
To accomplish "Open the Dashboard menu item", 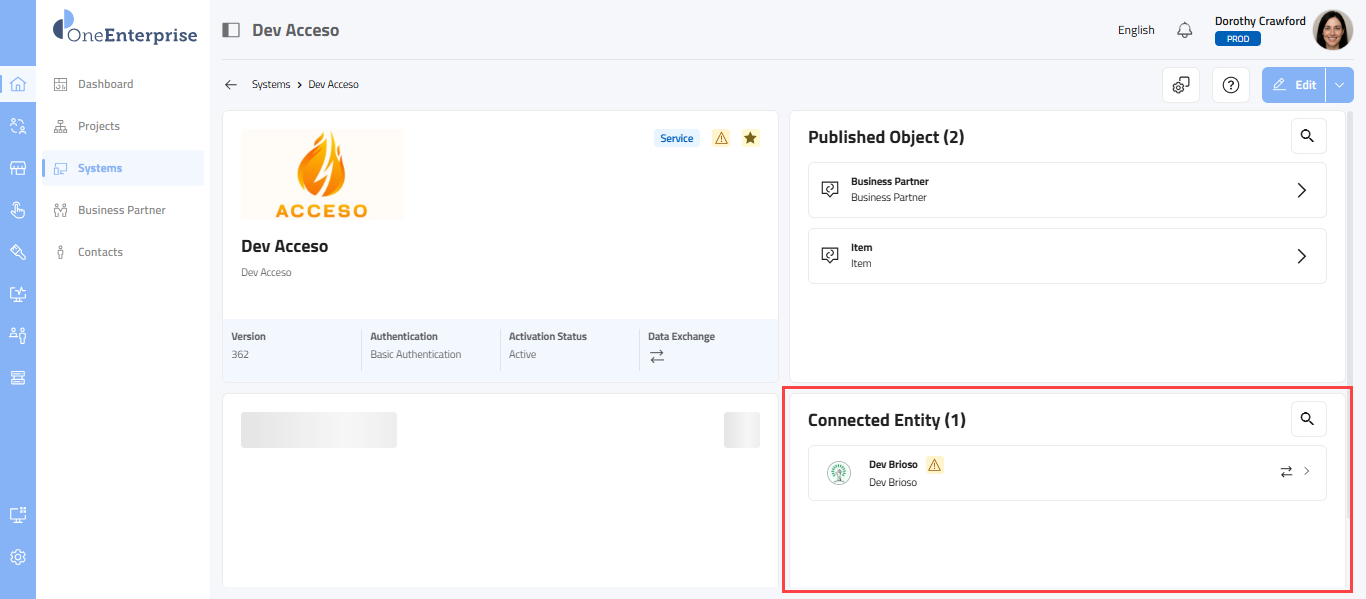I will tap(105, 84).
